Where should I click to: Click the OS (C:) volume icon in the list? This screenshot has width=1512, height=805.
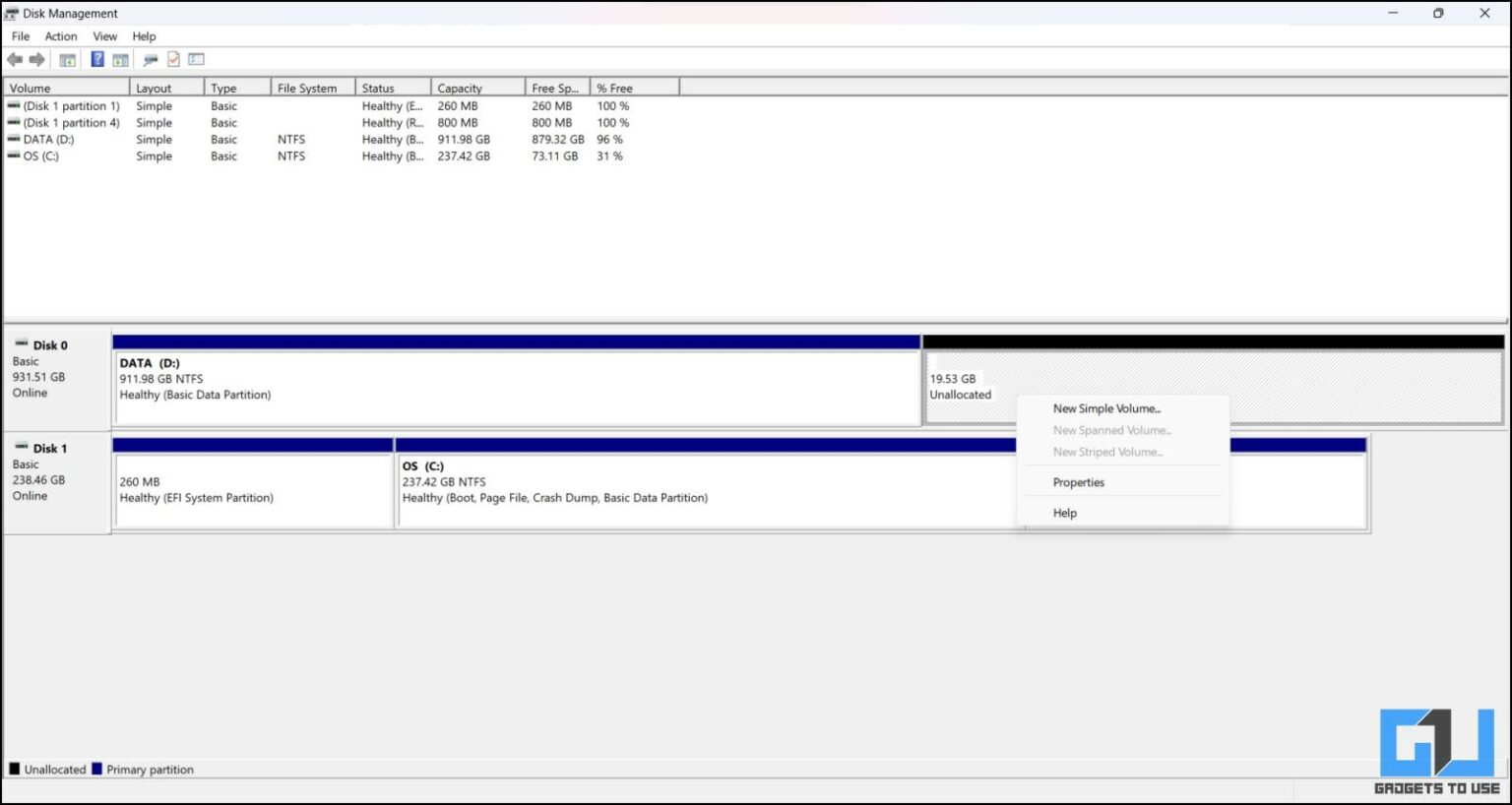point(14,155)
